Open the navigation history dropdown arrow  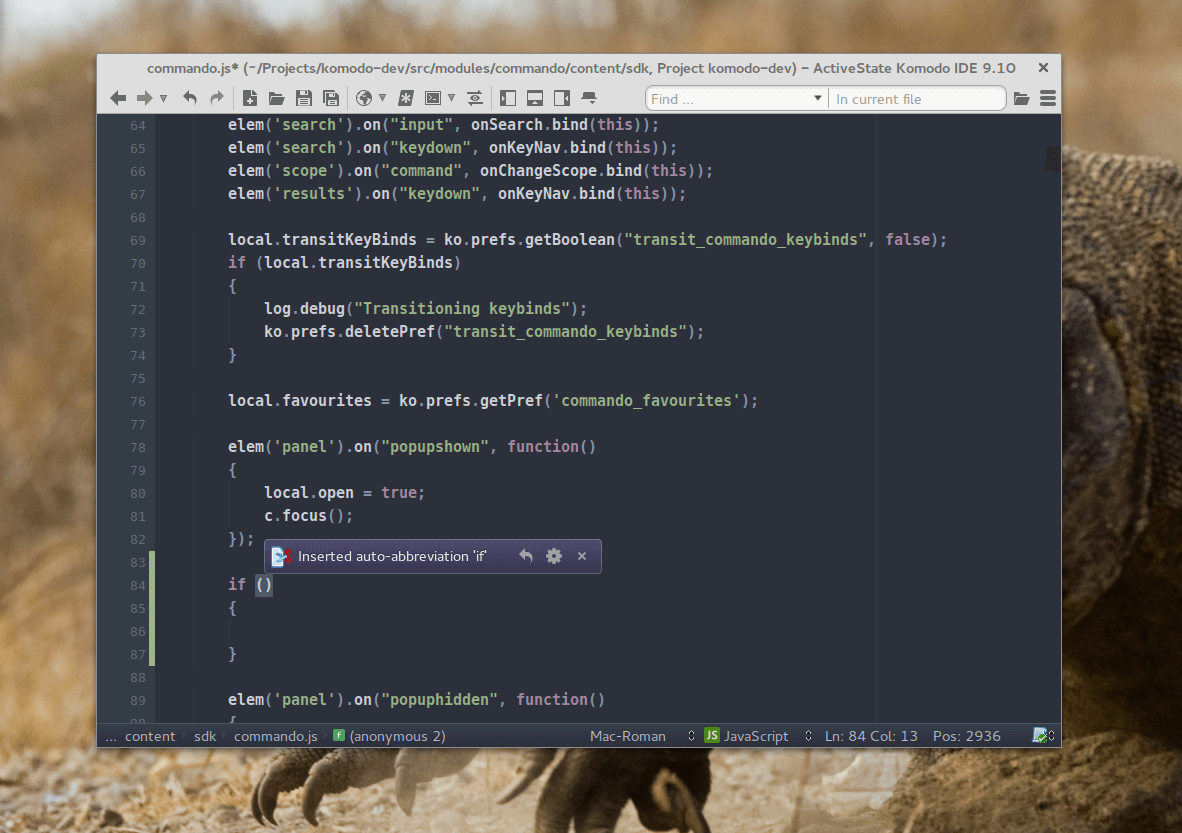[x=163, y=99]
